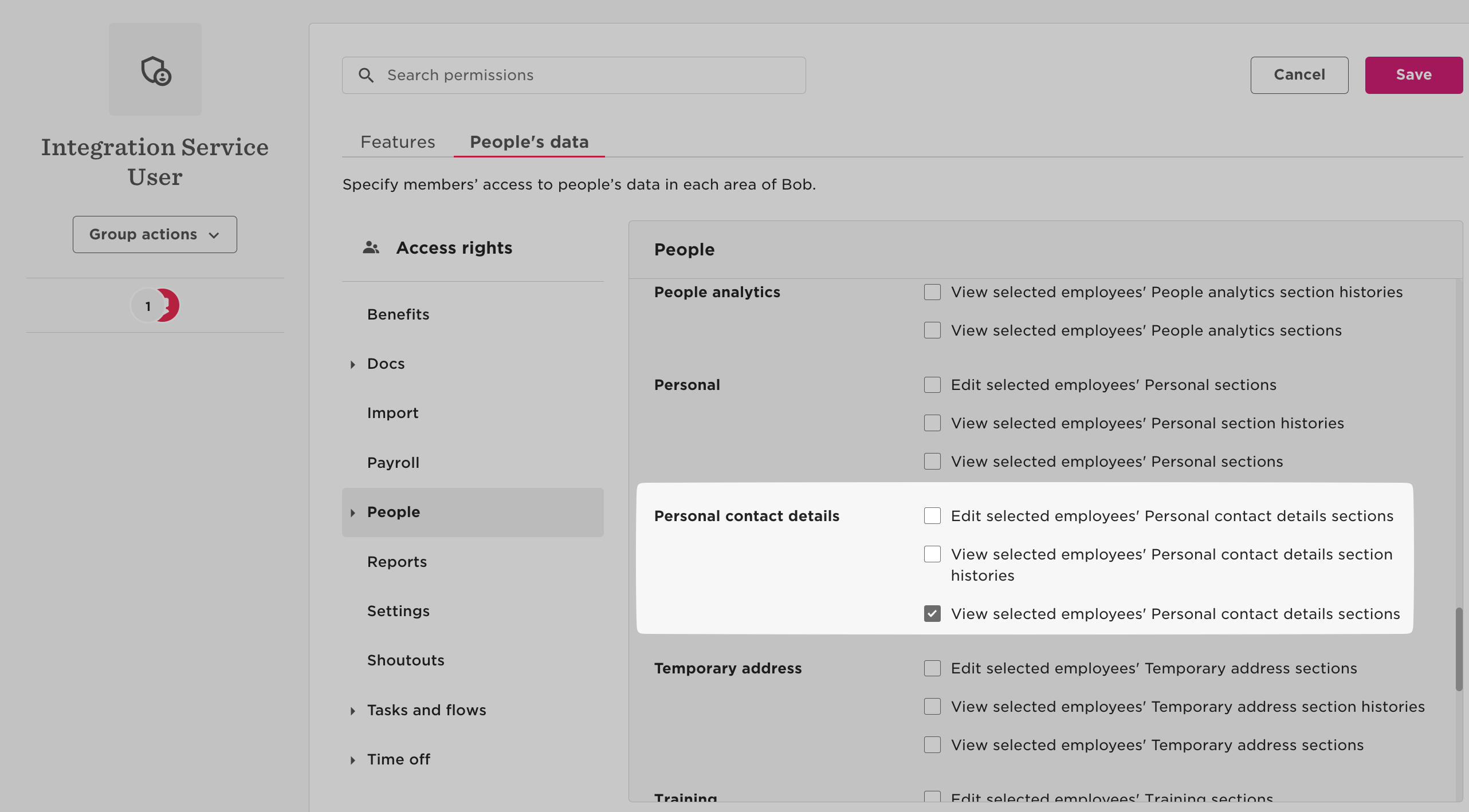
Task: Select Reports in access rights list
Action: point(397,562)
